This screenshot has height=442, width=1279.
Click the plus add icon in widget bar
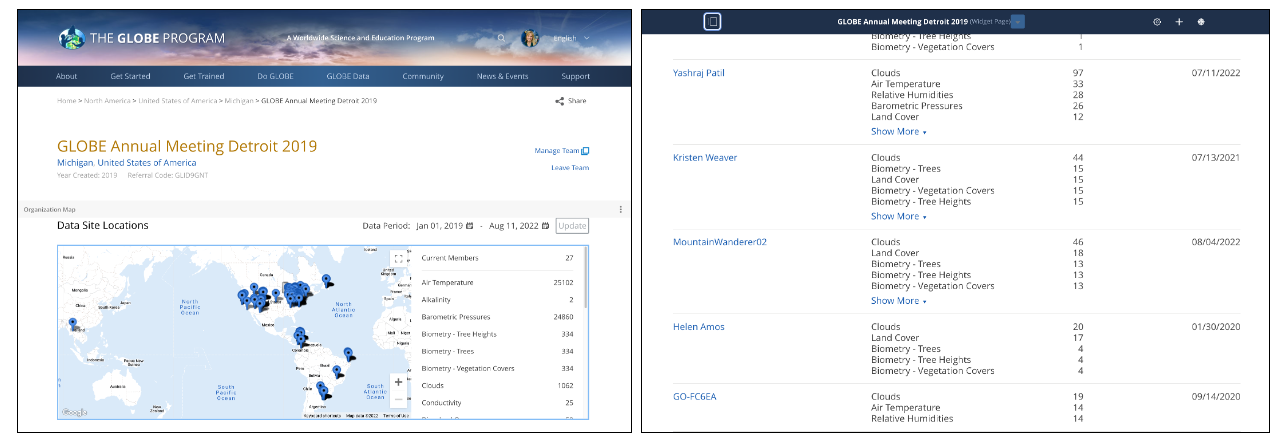pos(1179,21)
